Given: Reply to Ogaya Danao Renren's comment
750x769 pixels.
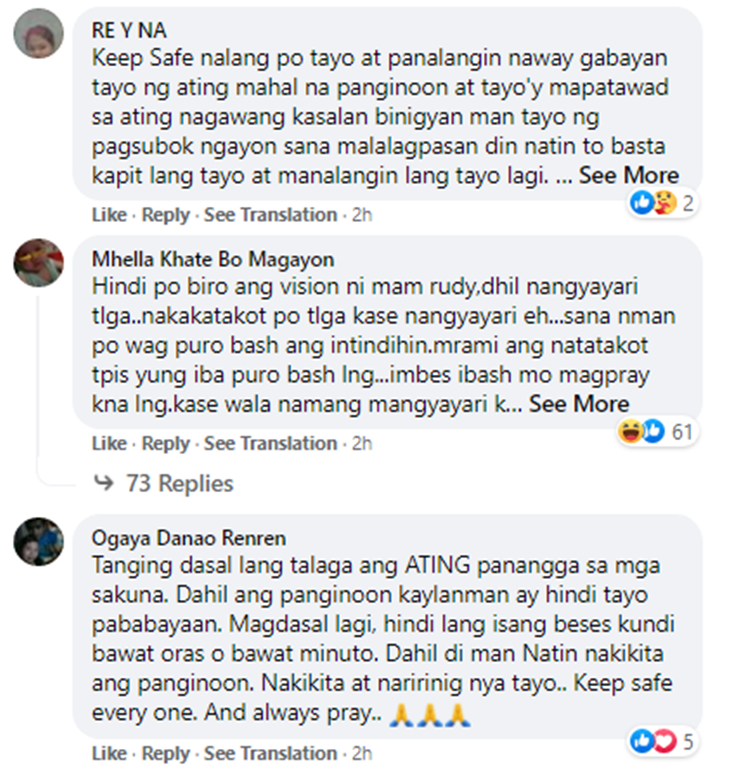Looking at the screenshot, I should tap(166, 753).
